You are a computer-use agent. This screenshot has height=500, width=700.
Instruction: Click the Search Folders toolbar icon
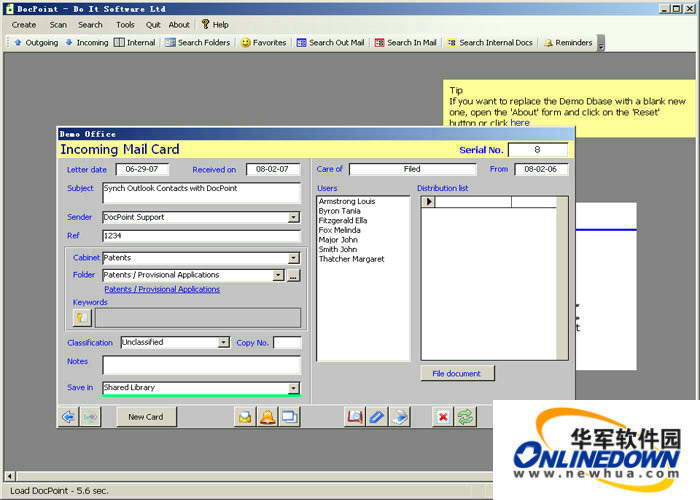pyautogui.click(x=170, y=42)
